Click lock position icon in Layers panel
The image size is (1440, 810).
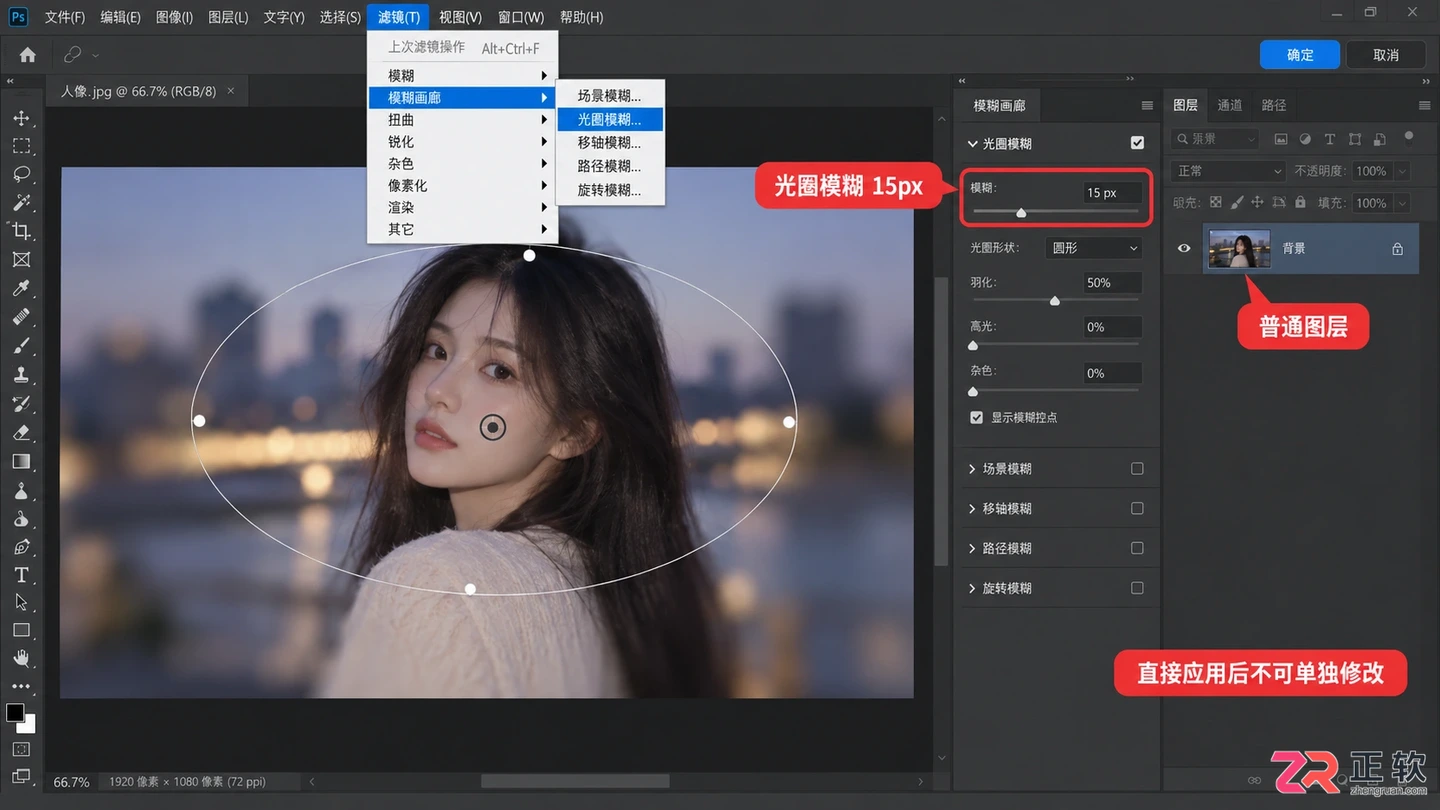pyautogui.click(x=1258, y=202)
